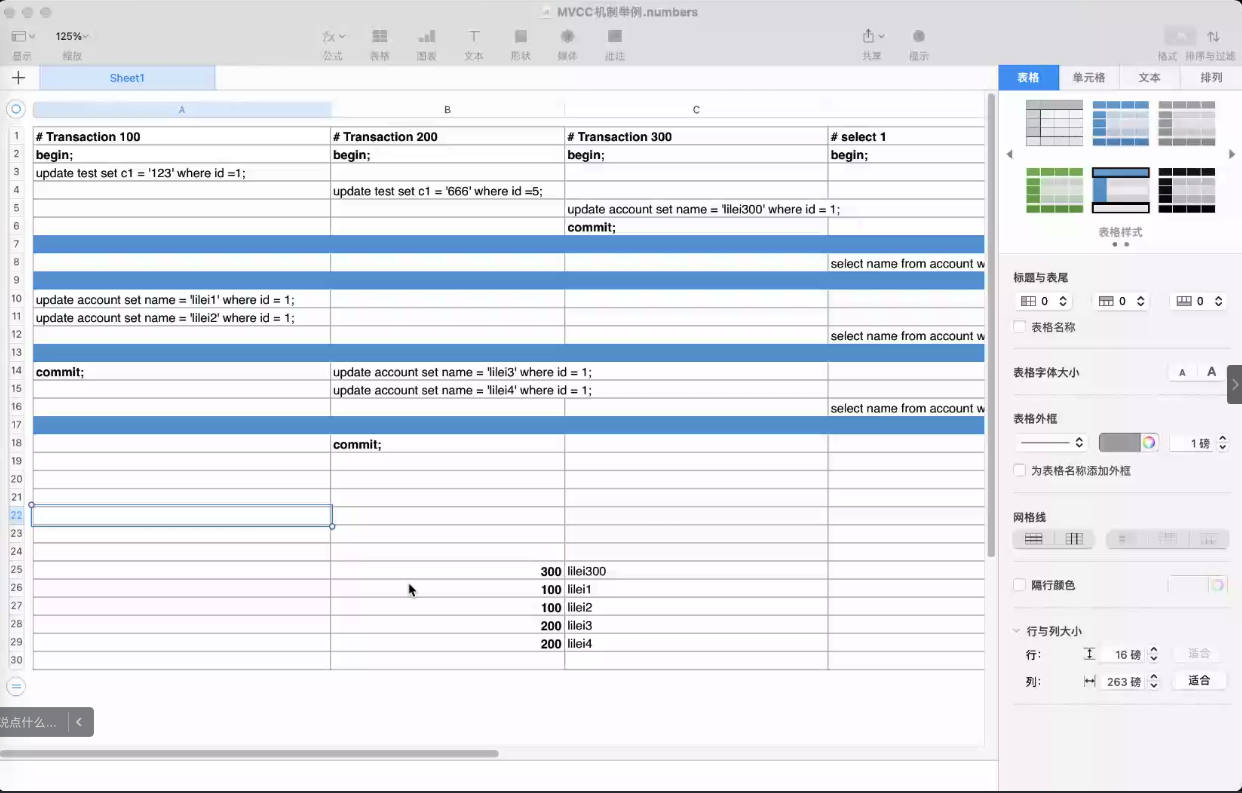Click the 适合 fit button for column
Screen dimensions: 1242x793
[1199, 680]
